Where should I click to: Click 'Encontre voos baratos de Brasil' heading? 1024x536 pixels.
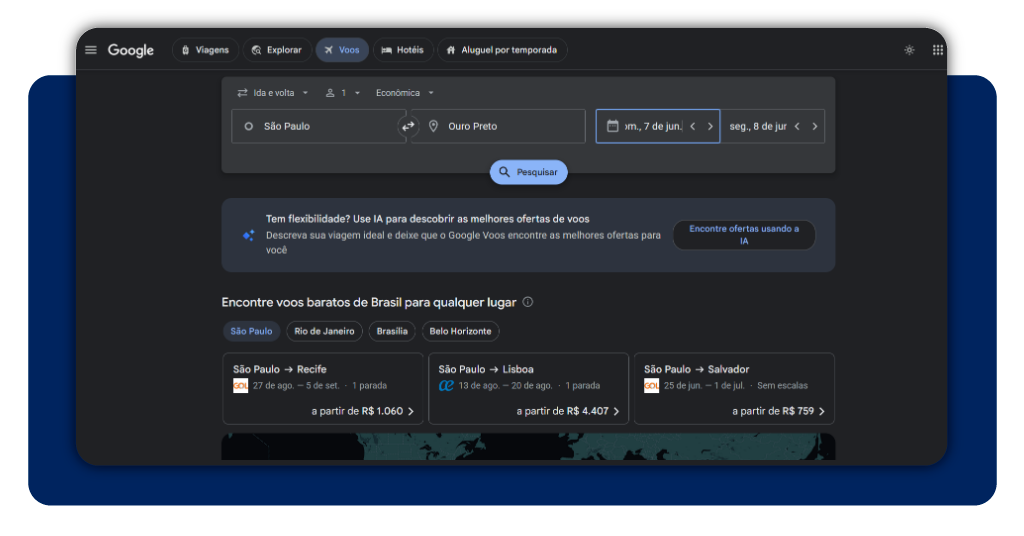(x=369, y=302)
